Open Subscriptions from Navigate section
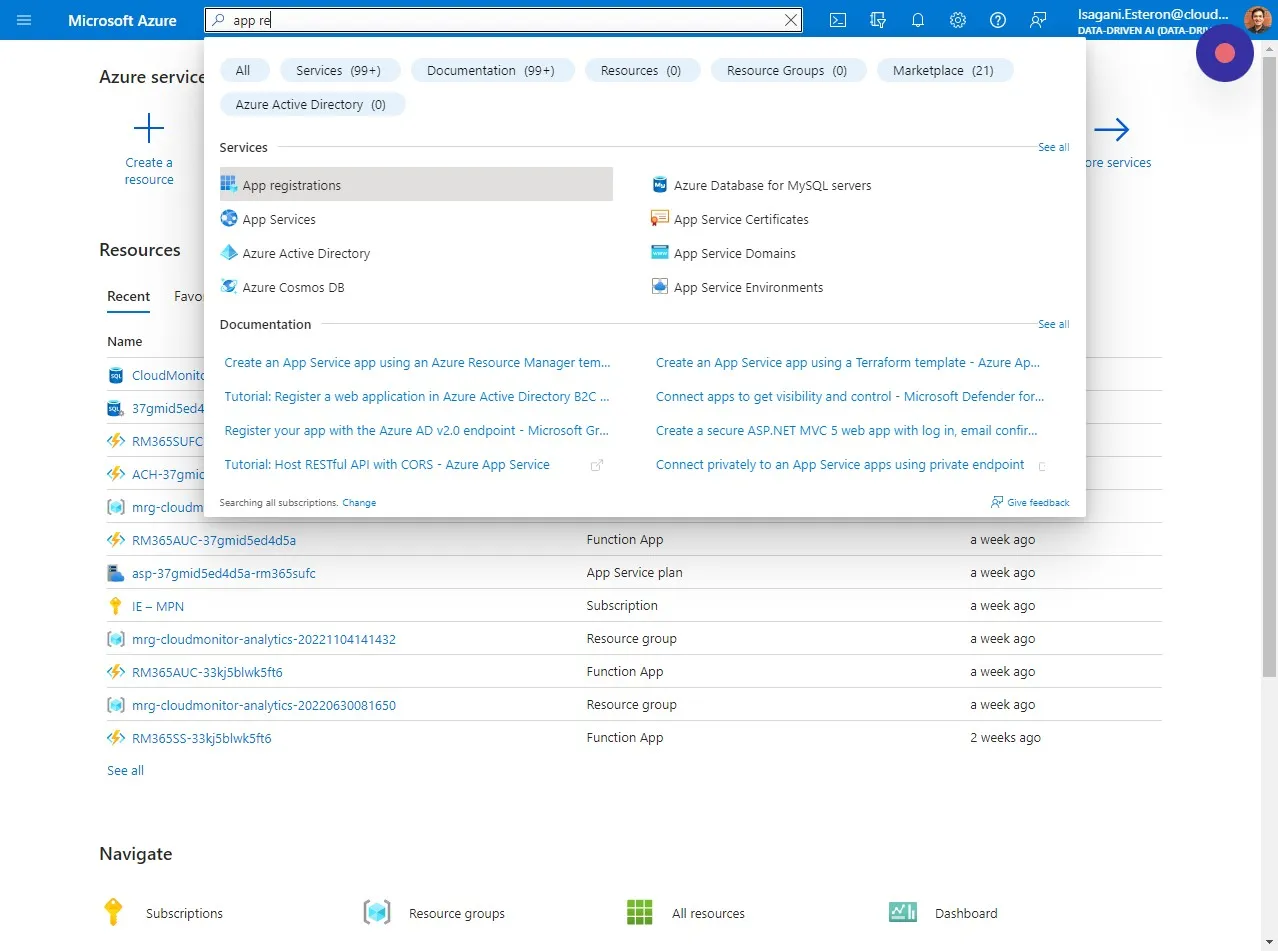Image resolution: width=1278 pixels, height=951 pixels. click(184, 913)
